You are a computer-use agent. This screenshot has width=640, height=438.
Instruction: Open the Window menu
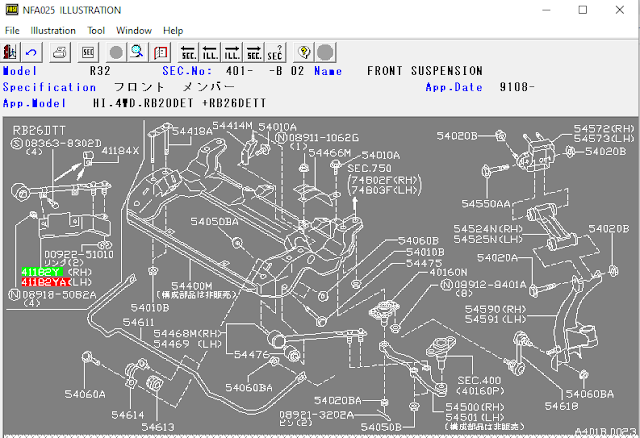click(x=134, y=31)
